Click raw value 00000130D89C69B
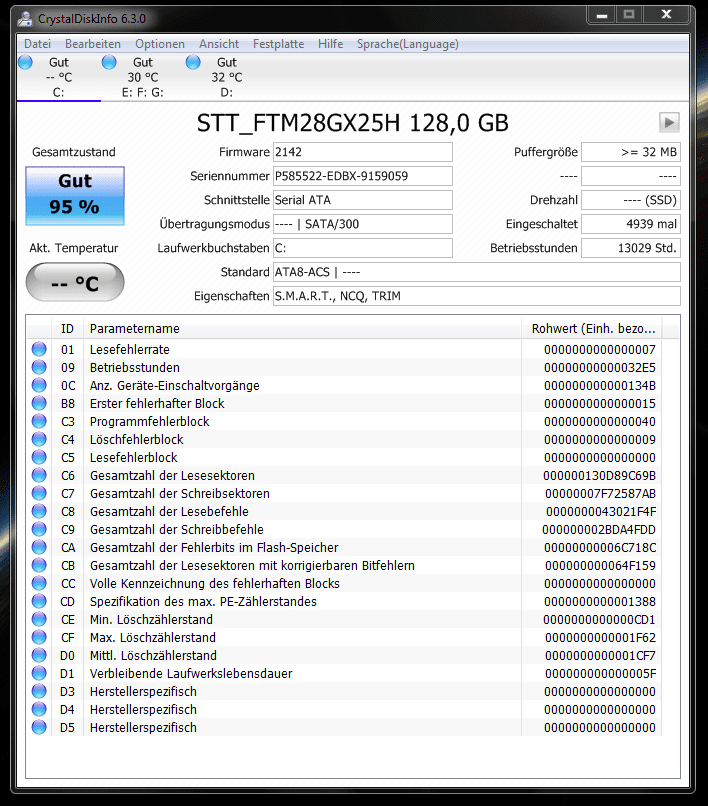708x806 pixels. point(600,475)
